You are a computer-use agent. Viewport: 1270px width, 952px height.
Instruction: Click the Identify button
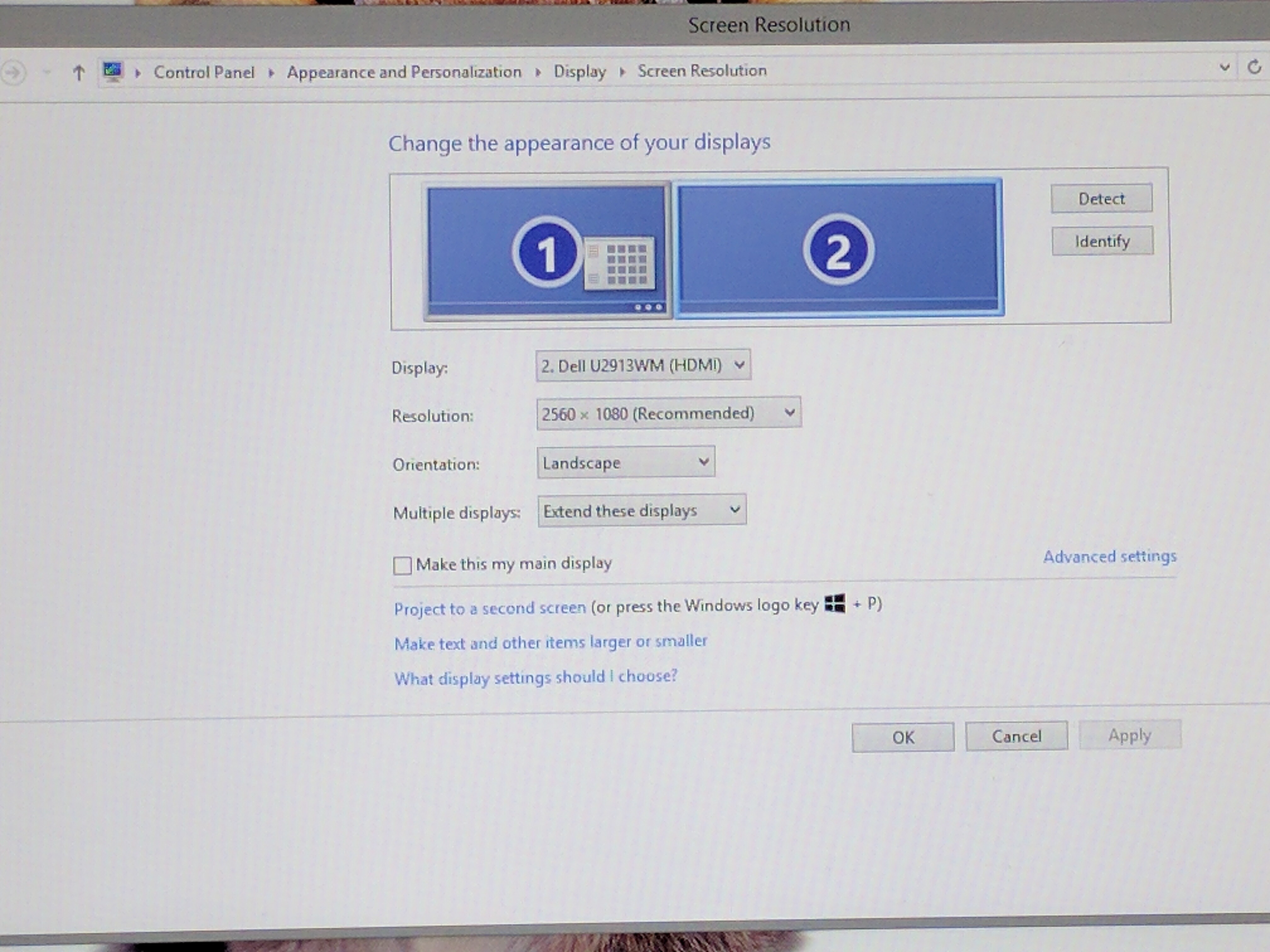coord(1102,241)
